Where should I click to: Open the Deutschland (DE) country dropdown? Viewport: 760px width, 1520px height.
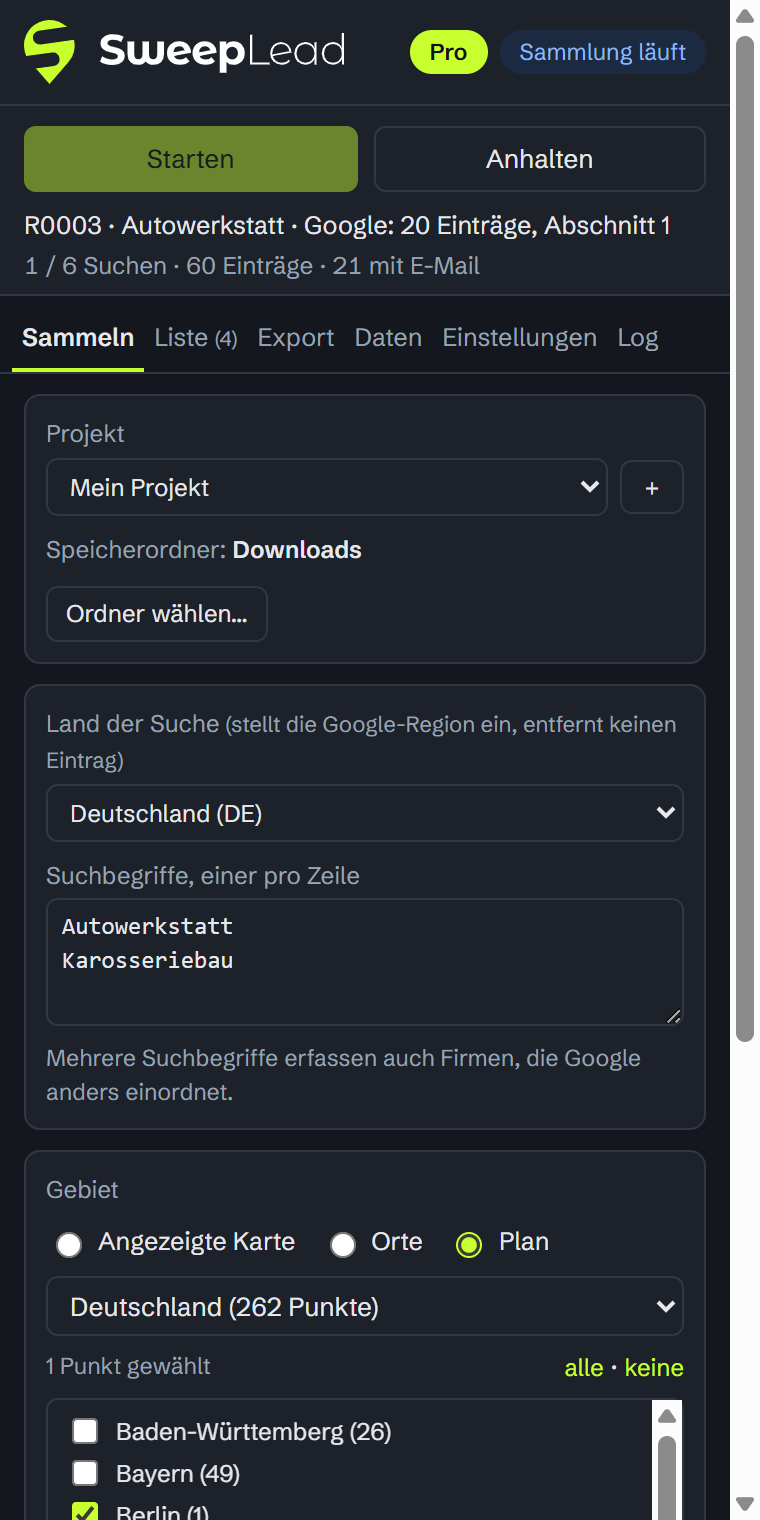[365, 813]
